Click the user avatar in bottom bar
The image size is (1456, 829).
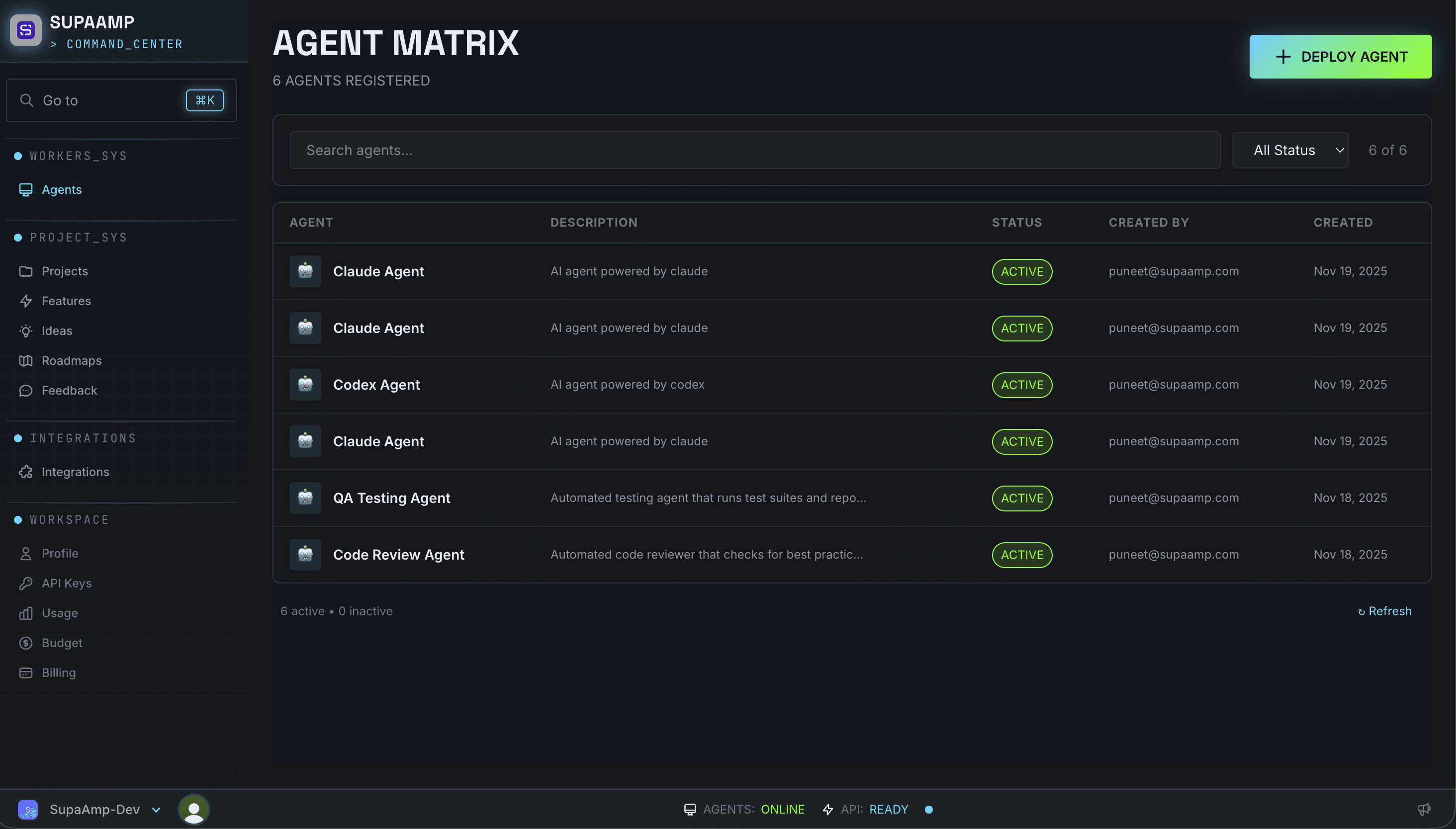193,809
